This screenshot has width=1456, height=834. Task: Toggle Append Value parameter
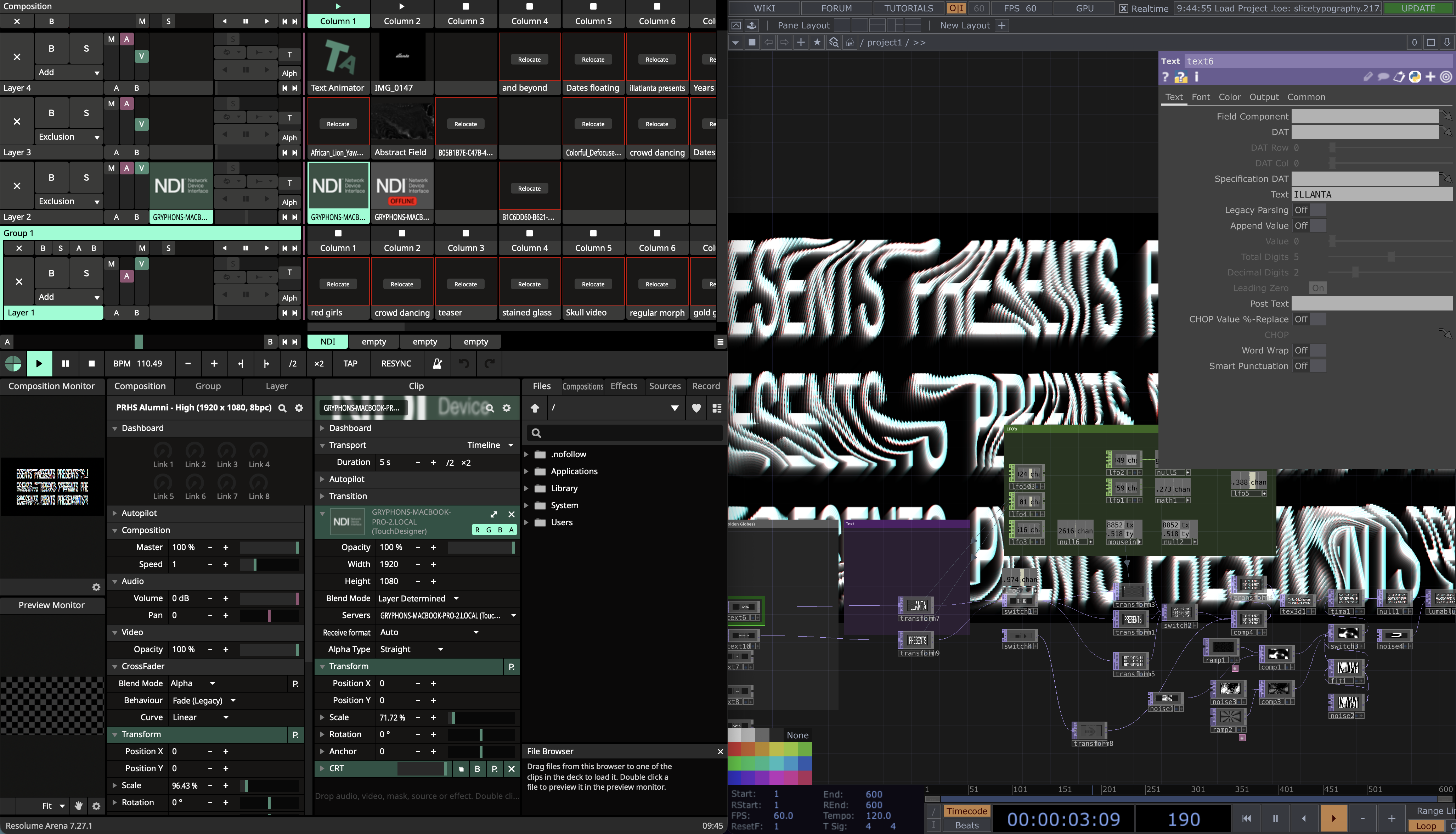pyautogui.click(x=1309, y=226)
